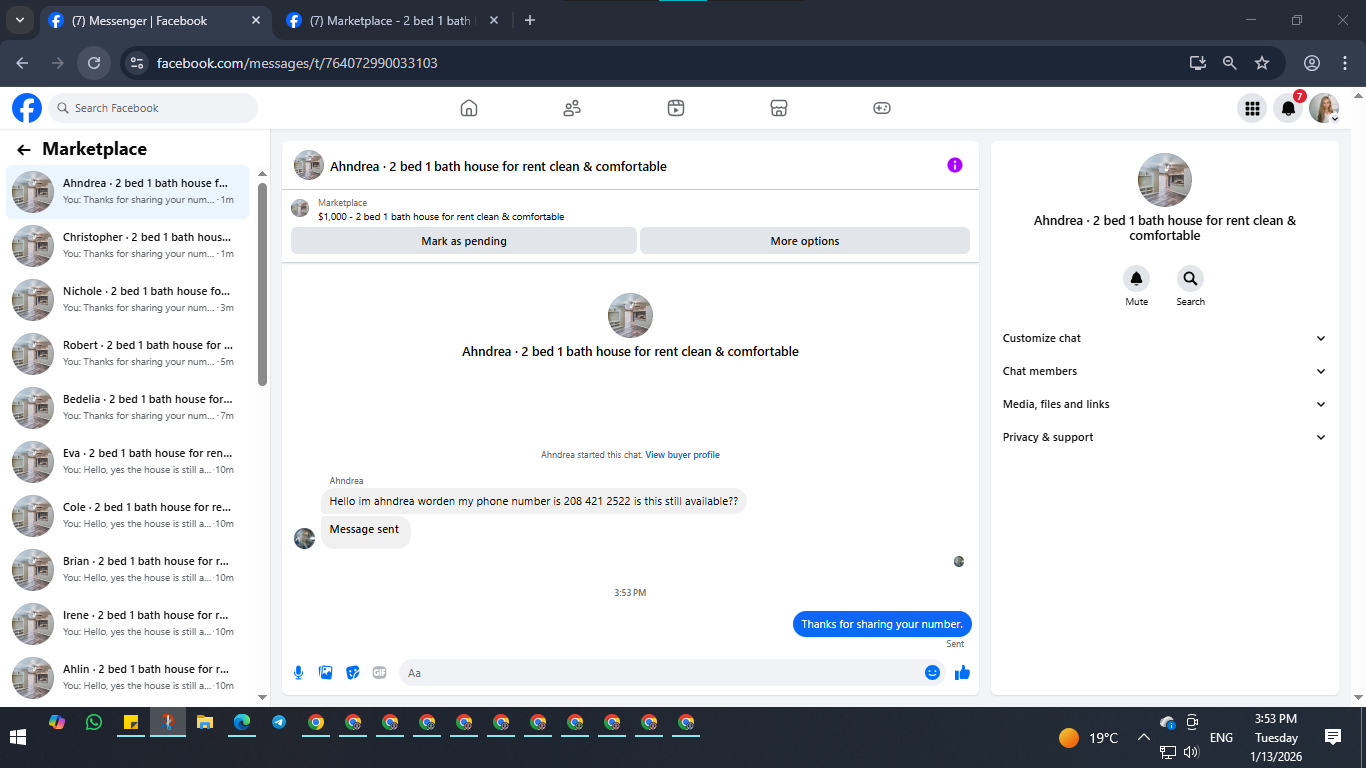Show hidden system tray icons chevron
The height and width of the screenshot is (768, 1366).
pyautogui.click(x=1143, y=738)
